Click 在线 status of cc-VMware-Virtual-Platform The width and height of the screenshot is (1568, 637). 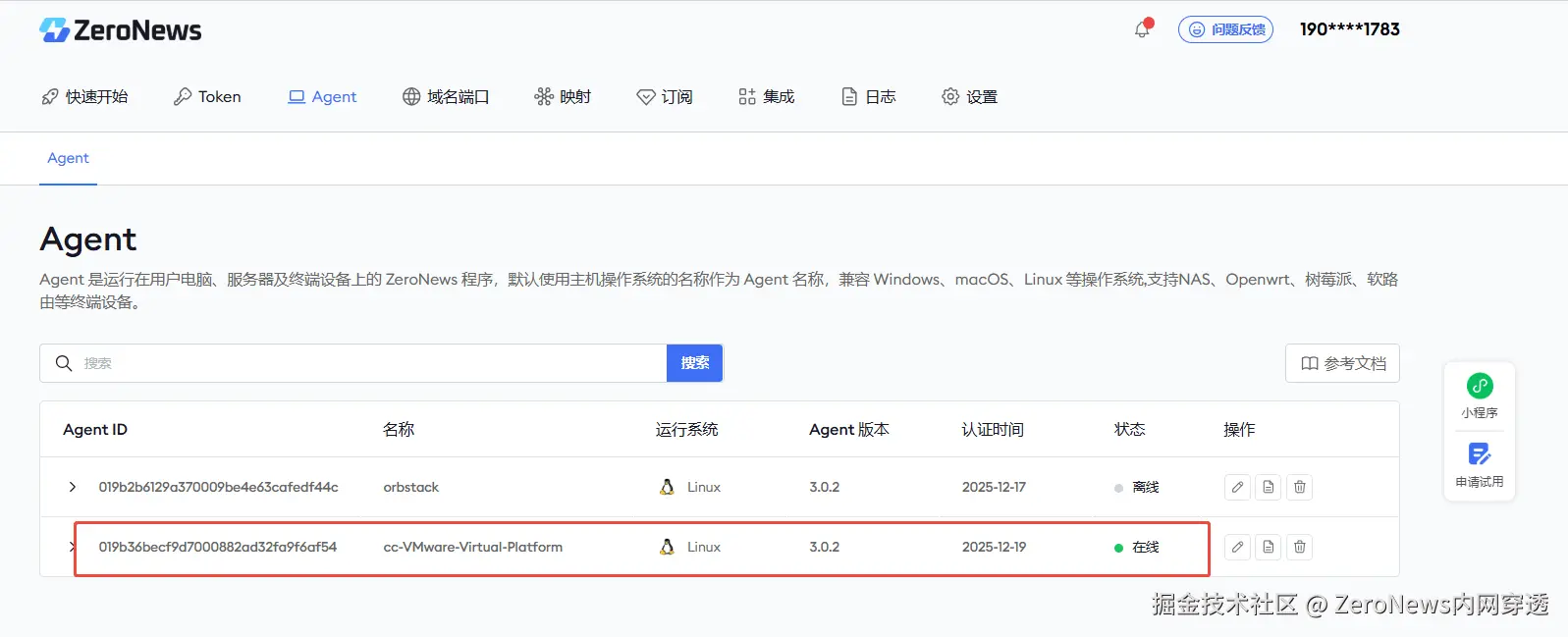[1137, 547]
